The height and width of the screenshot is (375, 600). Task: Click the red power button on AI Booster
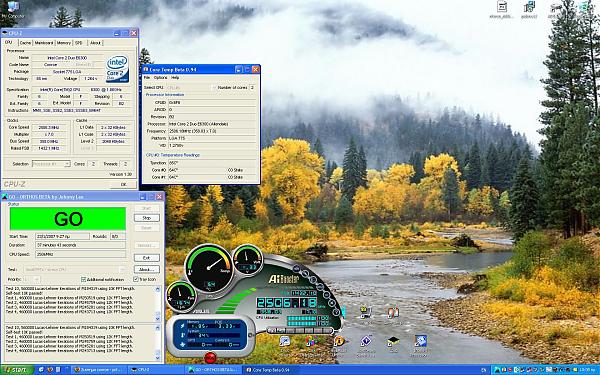210,358
